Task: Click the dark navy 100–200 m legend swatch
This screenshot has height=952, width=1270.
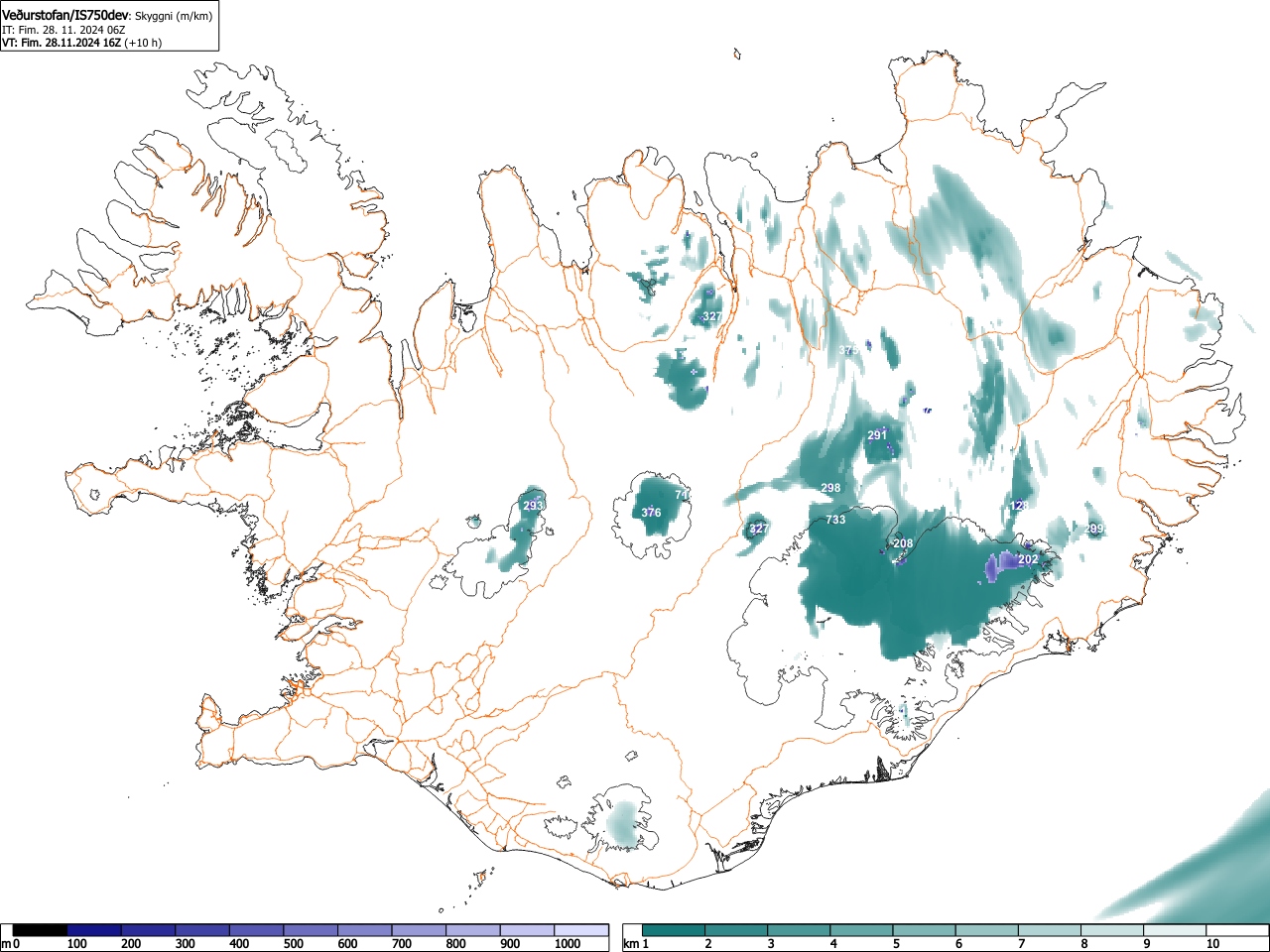Action: pos(94,930)
